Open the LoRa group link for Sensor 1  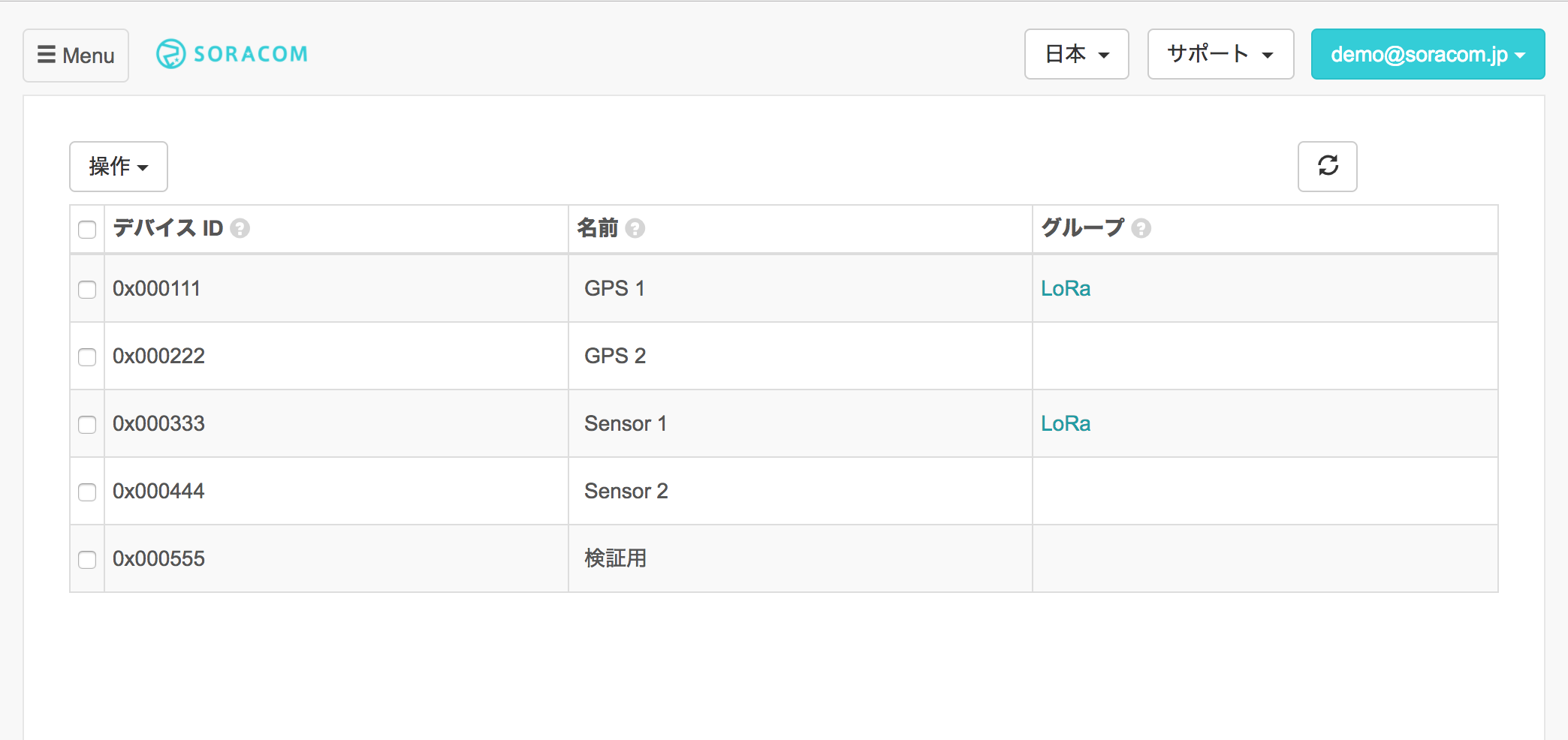coord(1066,423)
